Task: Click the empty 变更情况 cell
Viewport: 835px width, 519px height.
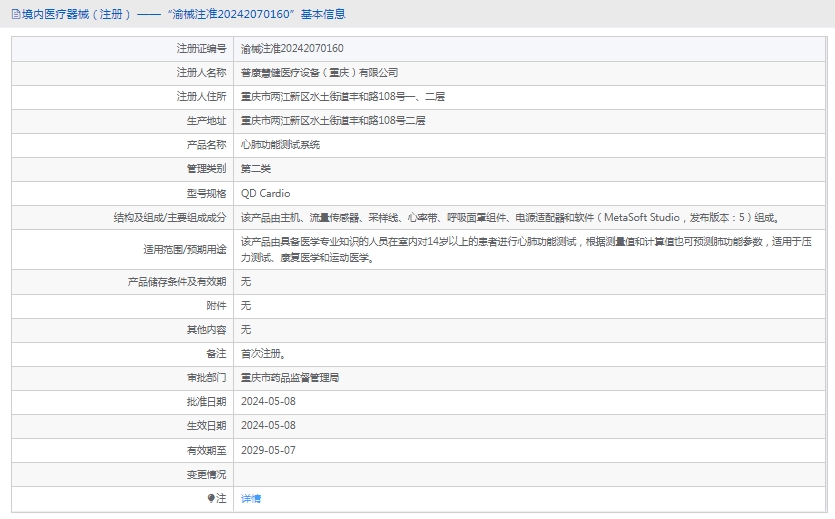Action: pyautogui.click(x=530, y=474)
